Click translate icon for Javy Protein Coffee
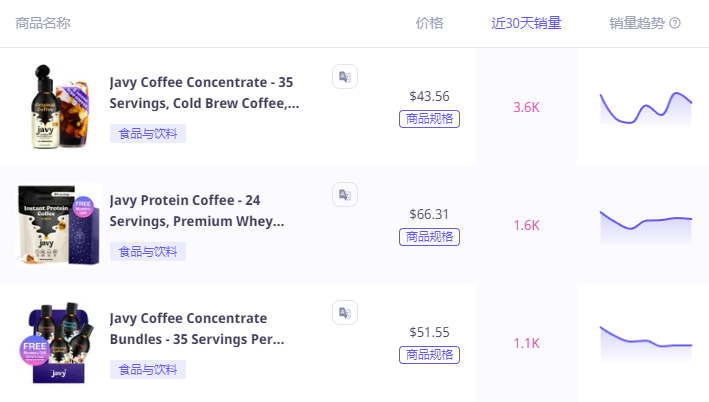The image size is (709, 402). (344, 194)
